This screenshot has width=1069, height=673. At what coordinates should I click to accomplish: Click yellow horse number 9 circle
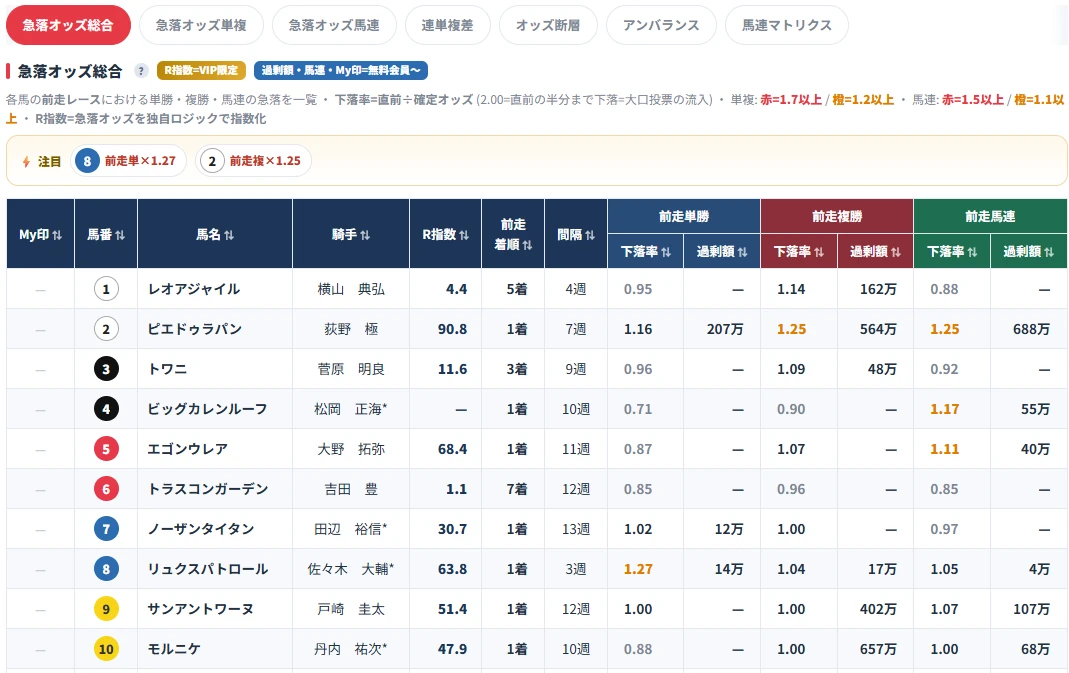coord(106,609)
